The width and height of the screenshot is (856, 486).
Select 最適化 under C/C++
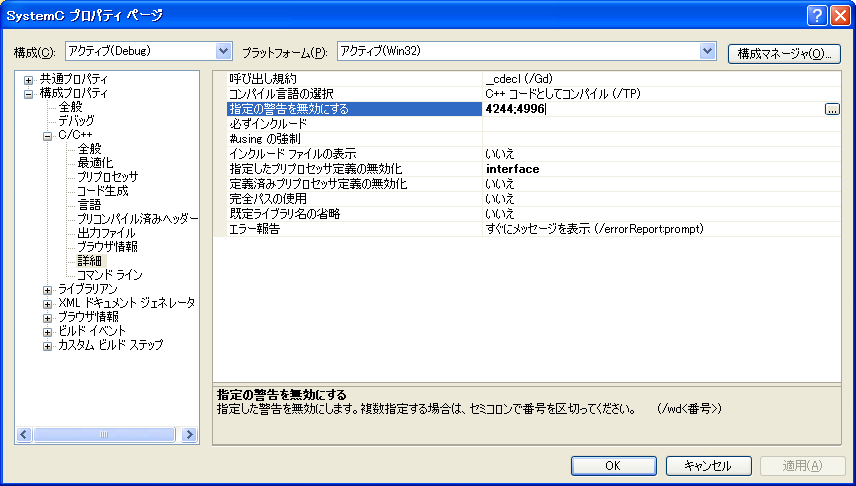coord(96,163)
